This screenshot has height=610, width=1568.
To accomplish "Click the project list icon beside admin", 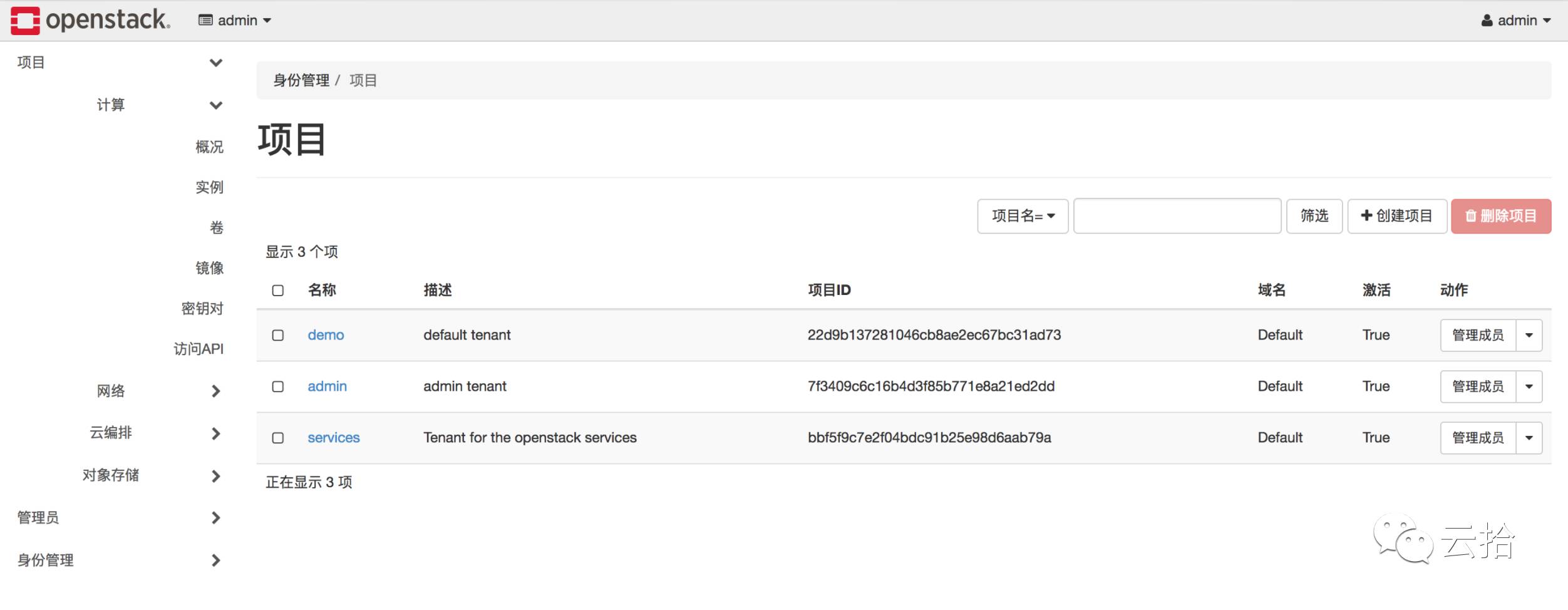I will 205,21.
